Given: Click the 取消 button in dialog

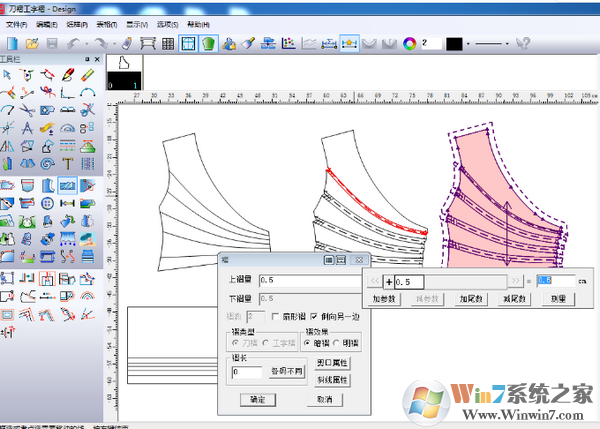Looking at the screenshot, I should [324, 398].
